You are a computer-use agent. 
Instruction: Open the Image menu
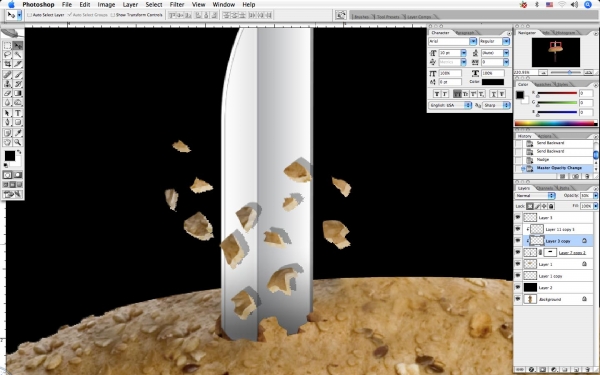(x=106, y=5)
